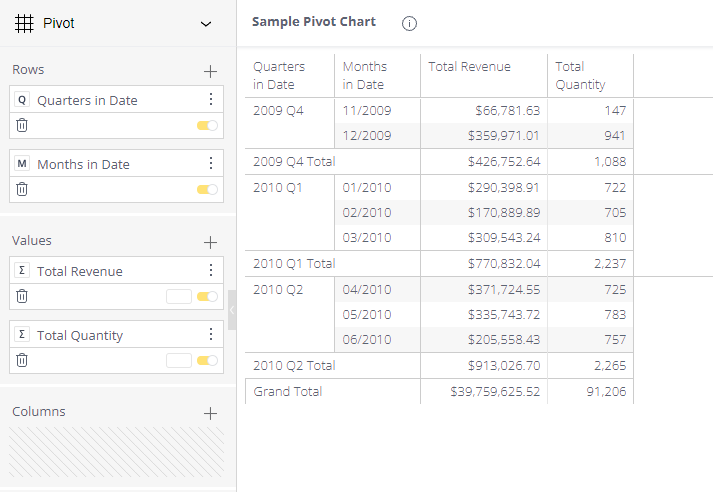This screenshot has width=713, height=492.
Task: Pick color swatch for Total Revenue
Action: pyautogui.click(x=178, y=296)
